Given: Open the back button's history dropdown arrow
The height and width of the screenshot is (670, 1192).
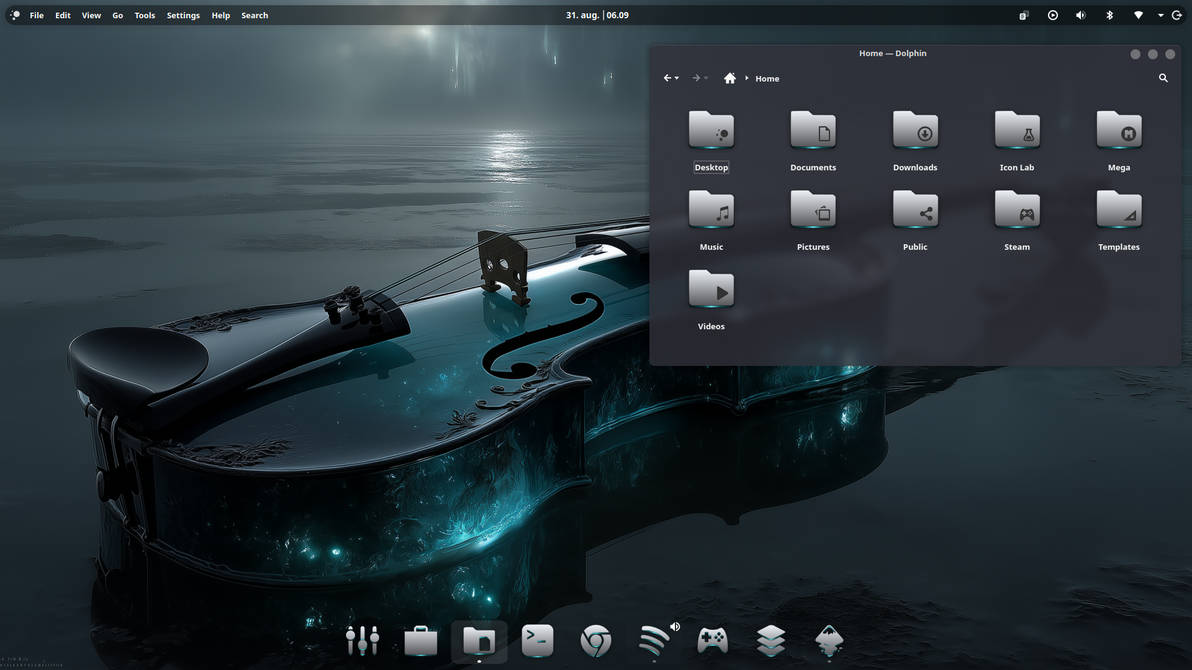Looking at the screenshot, I should pos(676,77).
